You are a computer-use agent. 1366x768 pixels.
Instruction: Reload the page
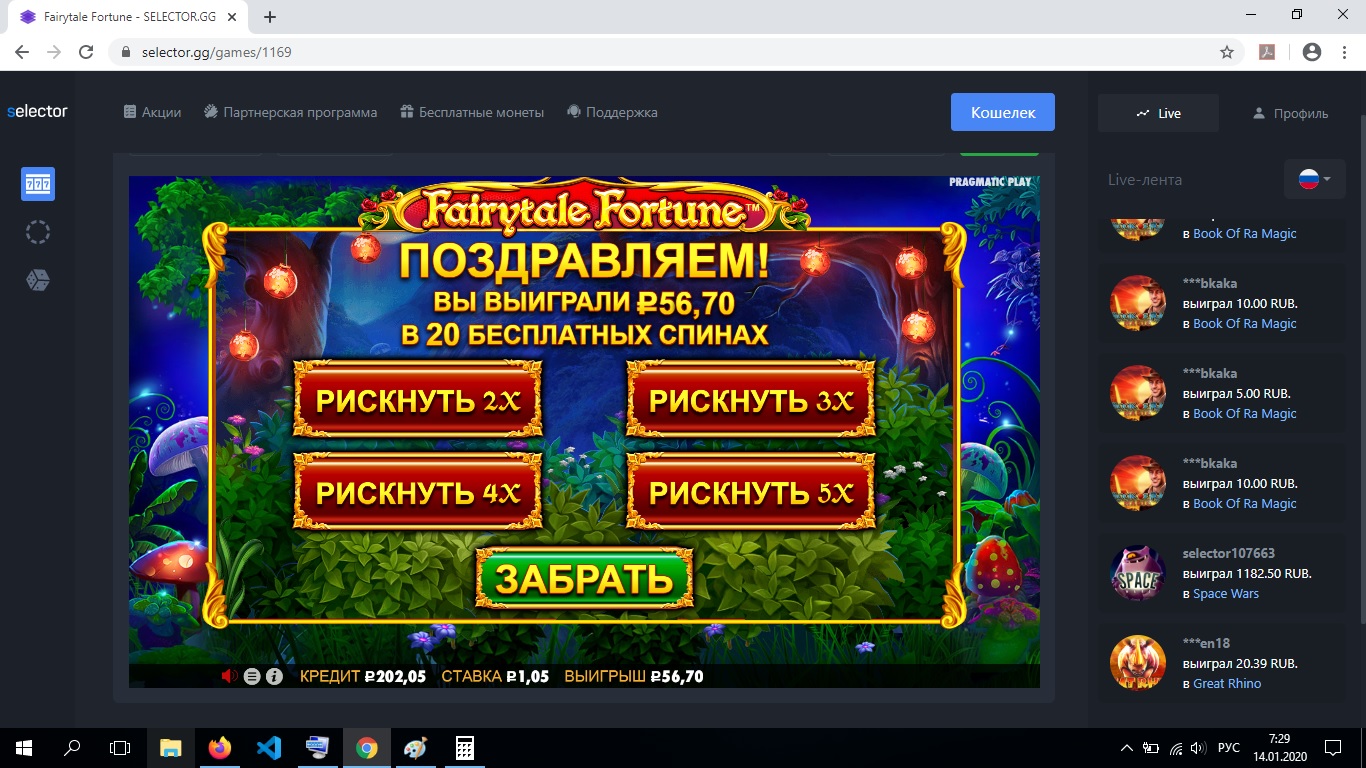pyautogui.click(x=86, y=52)
